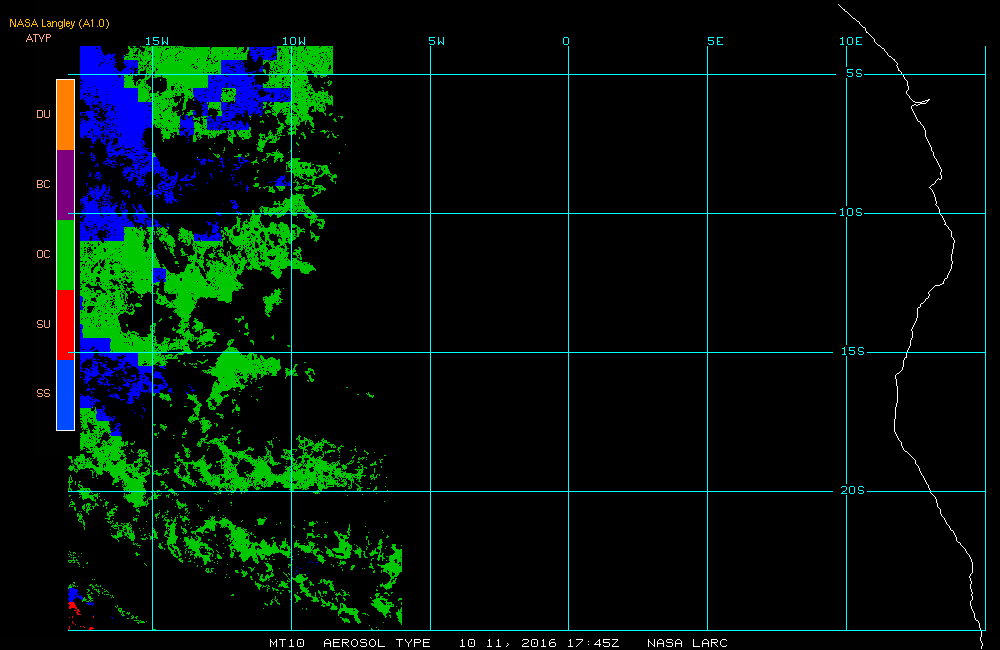
Task: Click the 5W longitude label
Action: coord(437,41)
